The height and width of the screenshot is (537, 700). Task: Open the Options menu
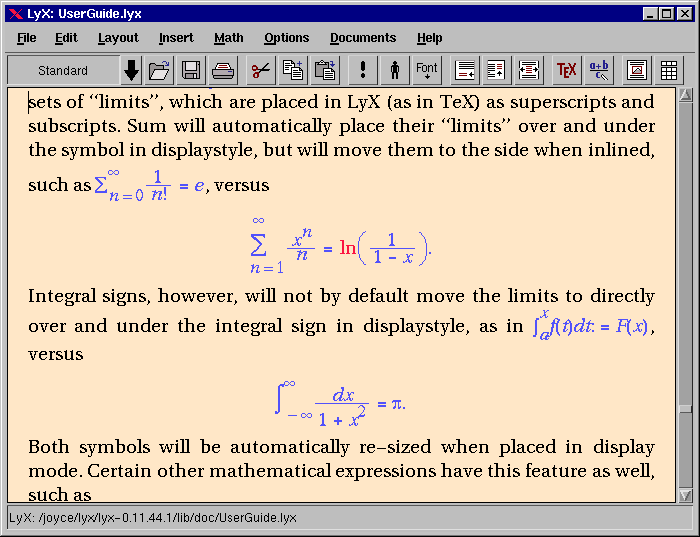coord(287,38)
